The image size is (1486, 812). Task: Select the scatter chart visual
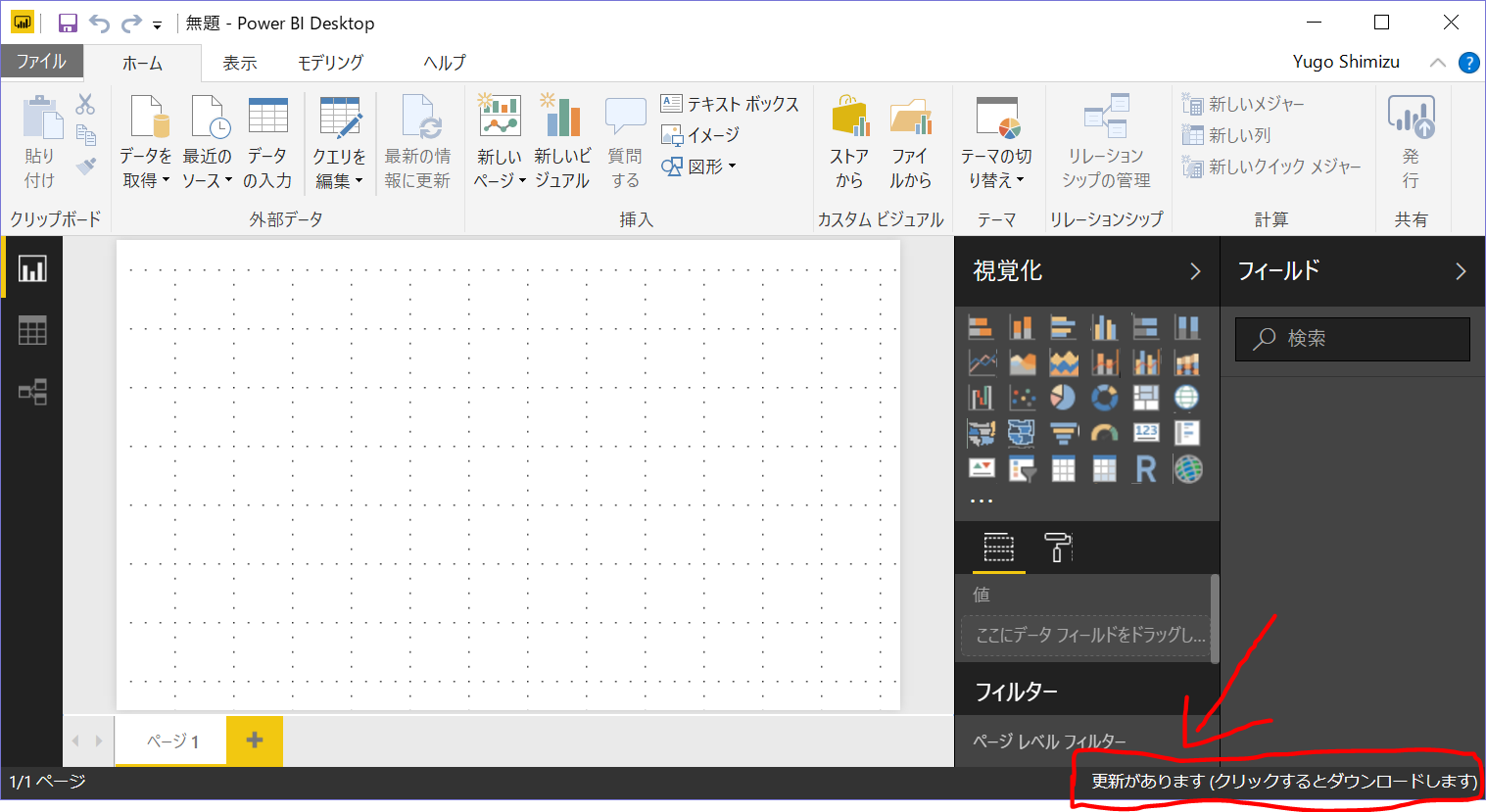[1022, 398]
